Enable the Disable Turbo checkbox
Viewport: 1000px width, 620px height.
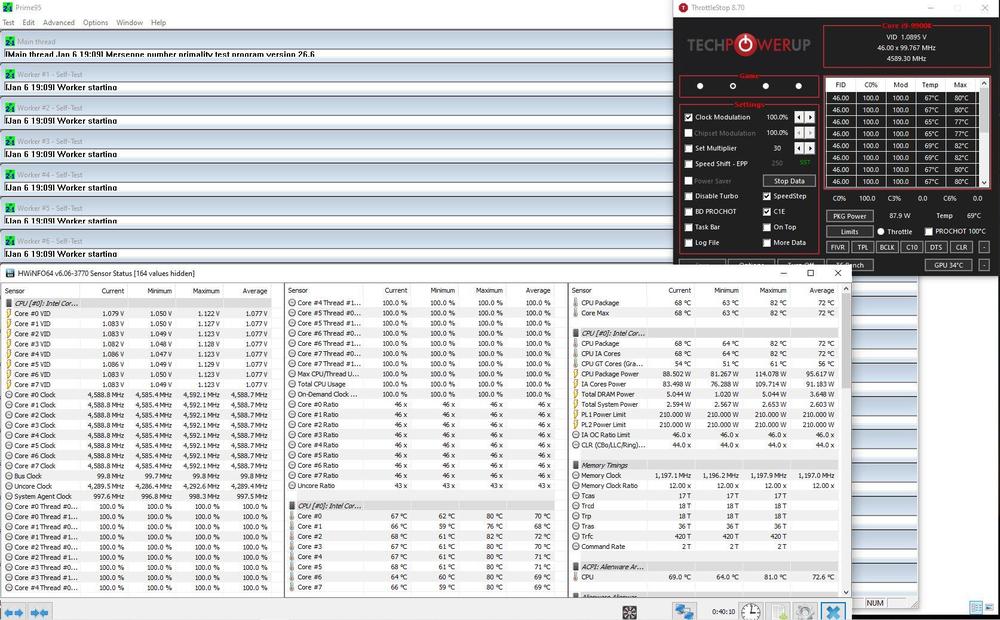(688, 197)
